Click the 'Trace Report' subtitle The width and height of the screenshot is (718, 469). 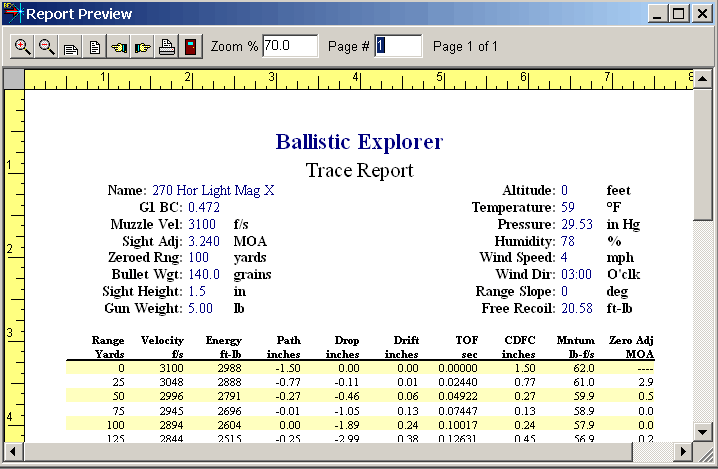tap(359, 170)
